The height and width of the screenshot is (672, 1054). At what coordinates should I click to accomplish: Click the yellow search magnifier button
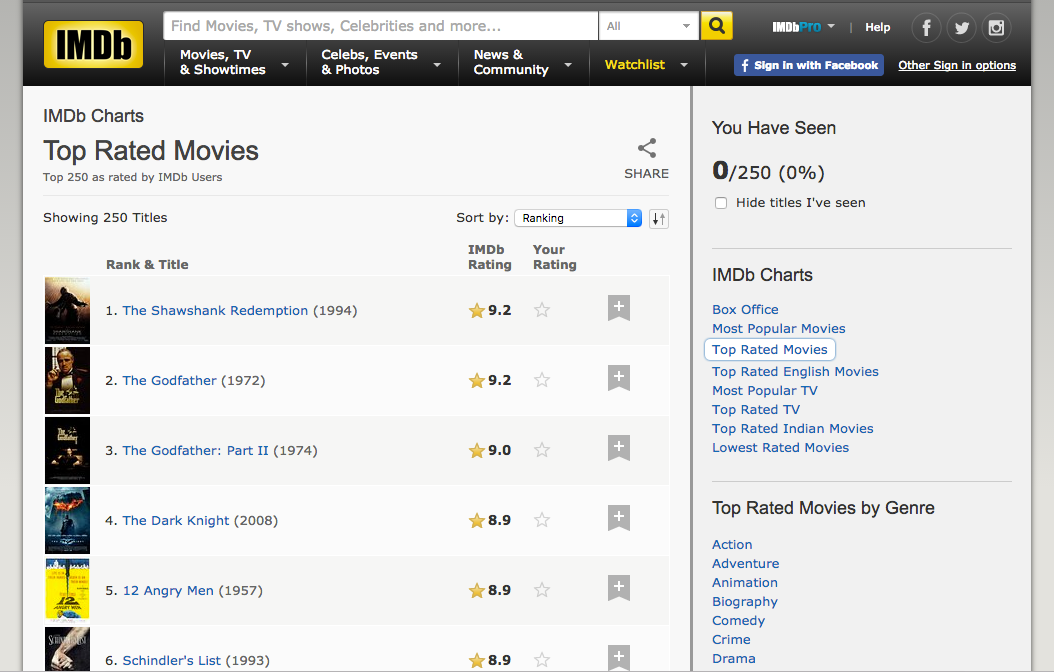(x=717, y=26)
